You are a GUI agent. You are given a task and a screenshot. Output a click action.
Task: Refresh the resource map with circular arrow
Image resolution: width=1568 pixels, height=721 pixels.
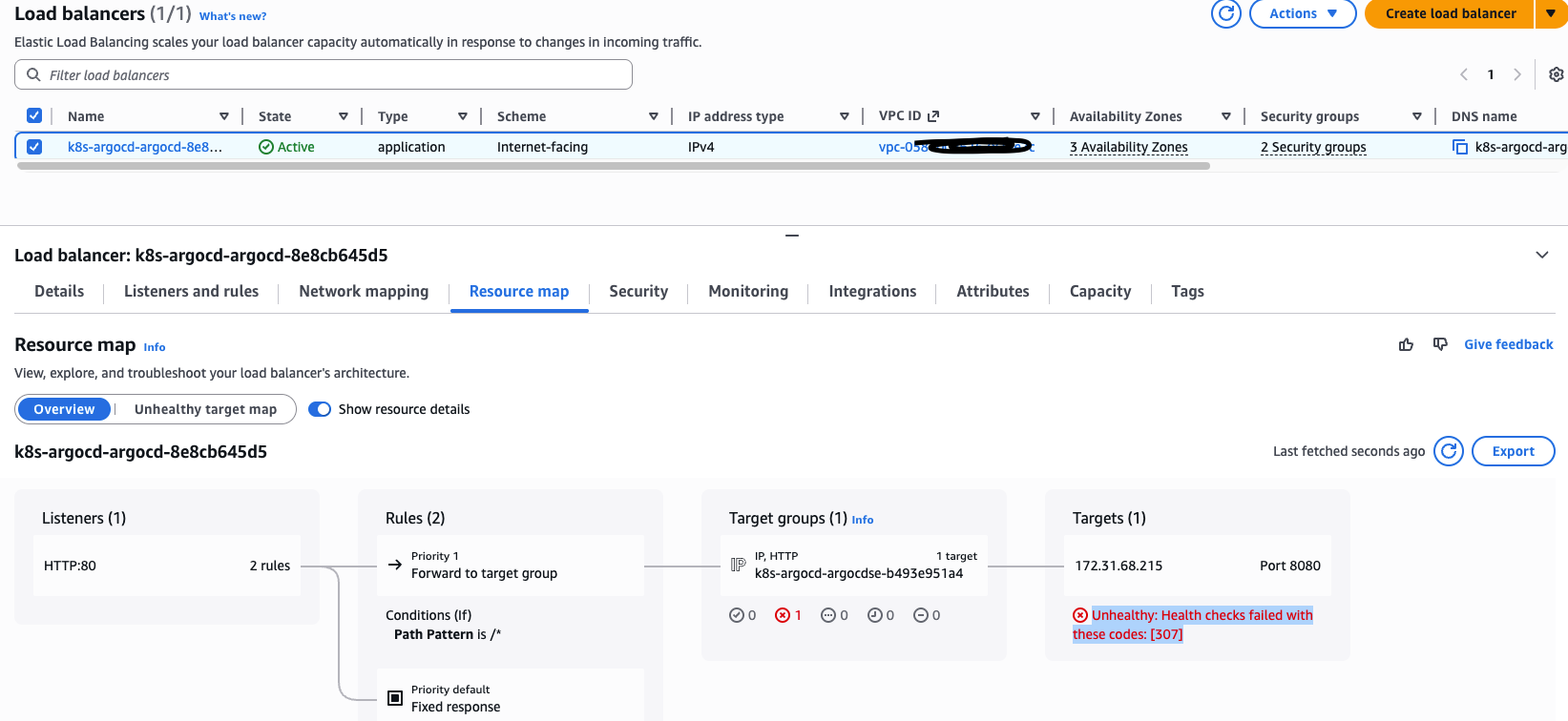[x=1448, y=451]
